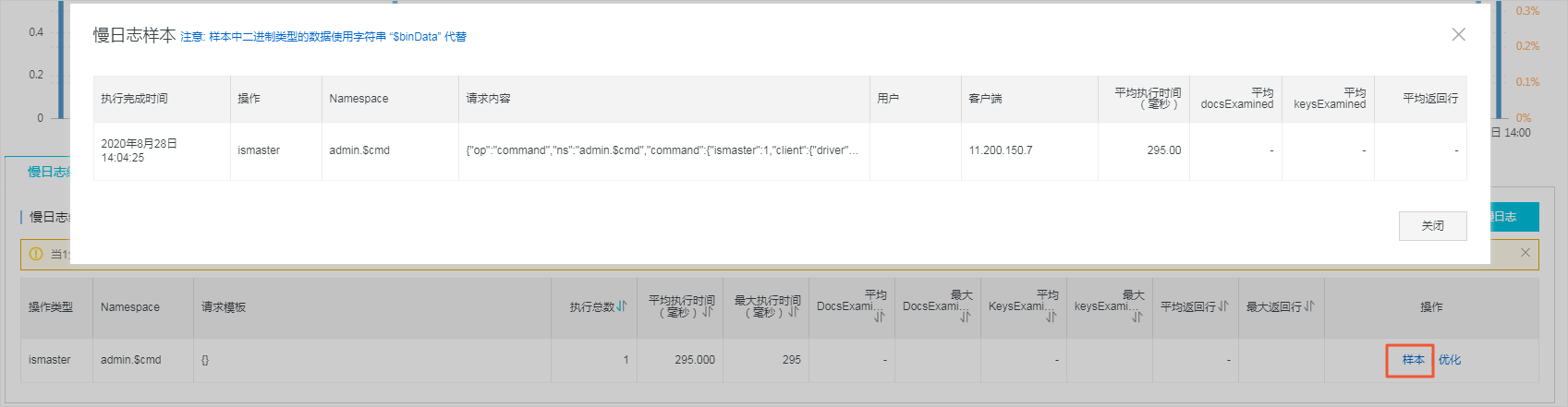Click 请求模板 cell {} in background table
Viewport: 1568px width, 407px height.
point(205,360)
